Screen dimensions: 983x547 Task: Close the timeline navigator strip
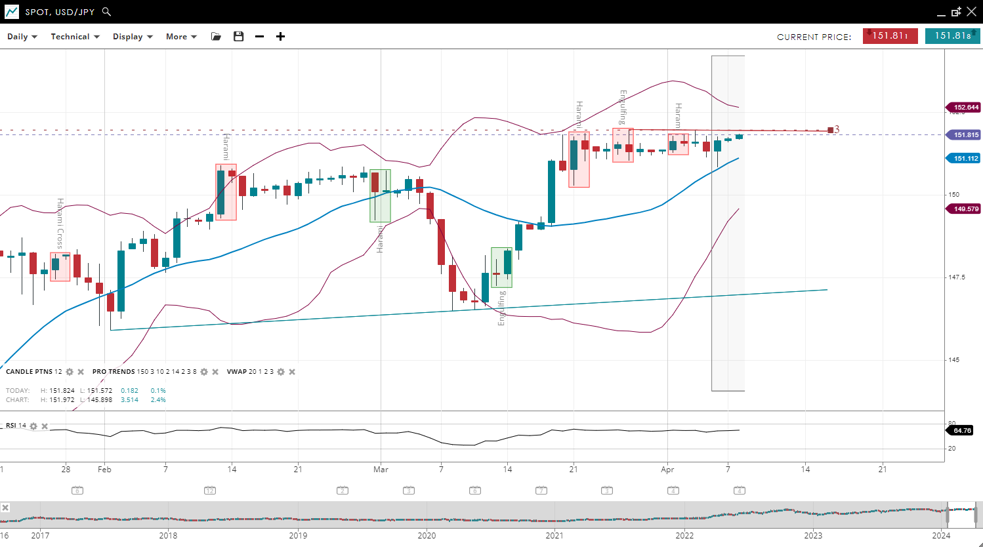tap(5, 508)
